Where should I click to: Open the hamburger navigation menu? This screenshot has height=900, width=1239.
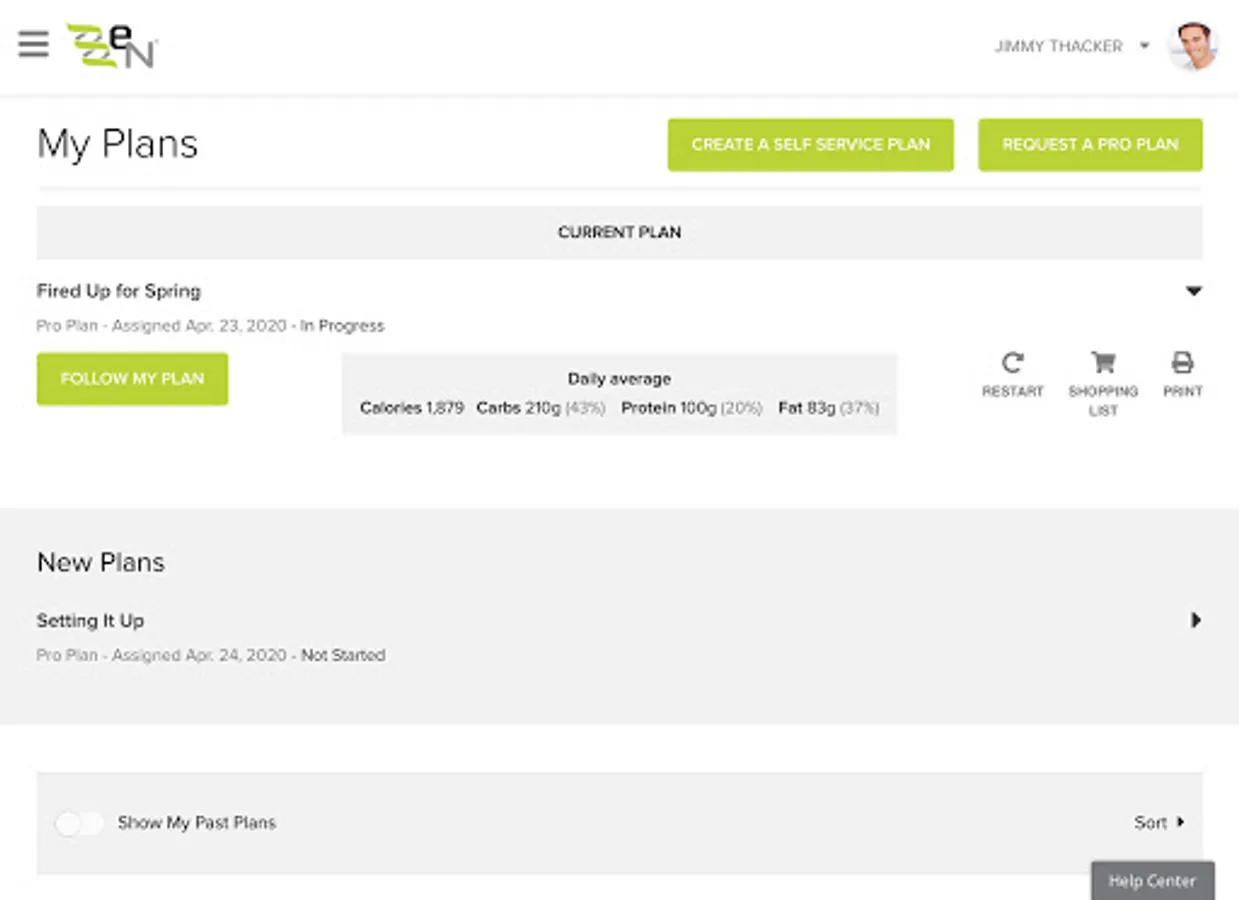click(33, 45)
